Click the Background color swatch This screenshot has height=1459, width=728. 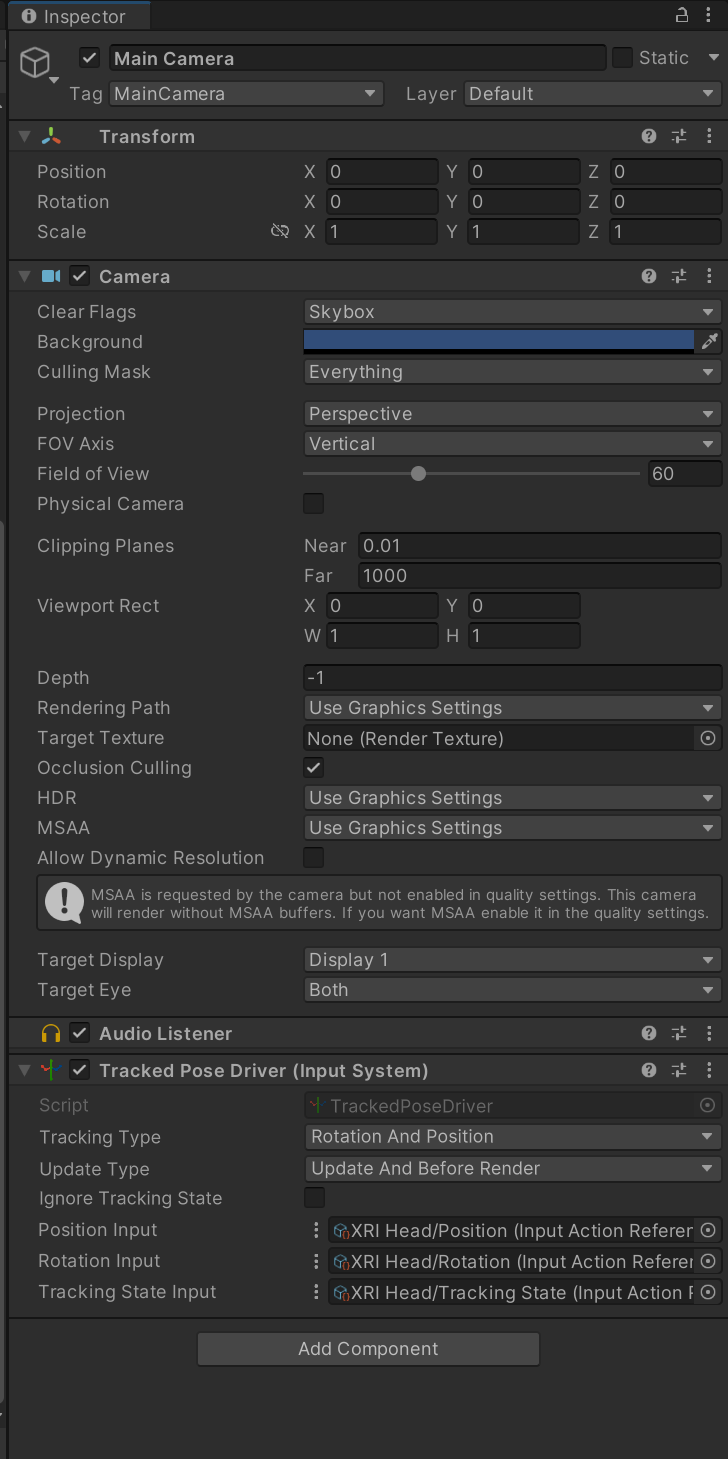coord(499,341)
